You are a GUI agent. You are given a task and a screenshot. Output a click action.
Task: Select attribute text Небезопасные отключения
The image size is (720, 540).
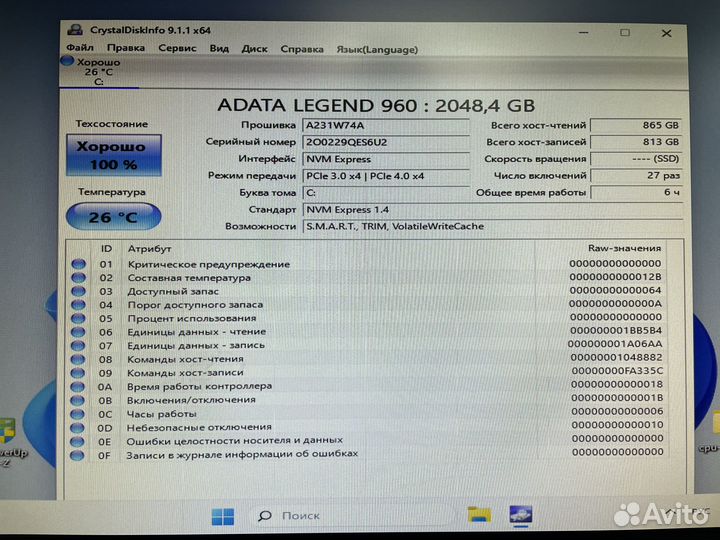(199, 428)
